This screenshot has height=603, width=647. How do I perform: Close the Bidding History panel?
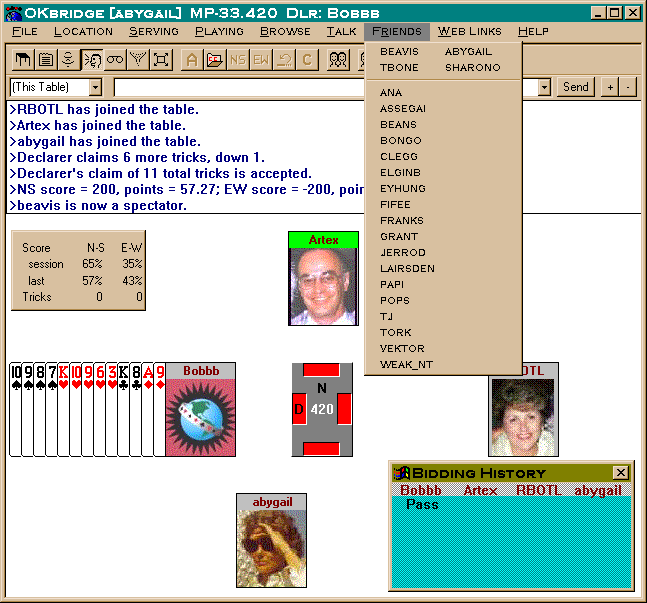[x=621, y=473]
